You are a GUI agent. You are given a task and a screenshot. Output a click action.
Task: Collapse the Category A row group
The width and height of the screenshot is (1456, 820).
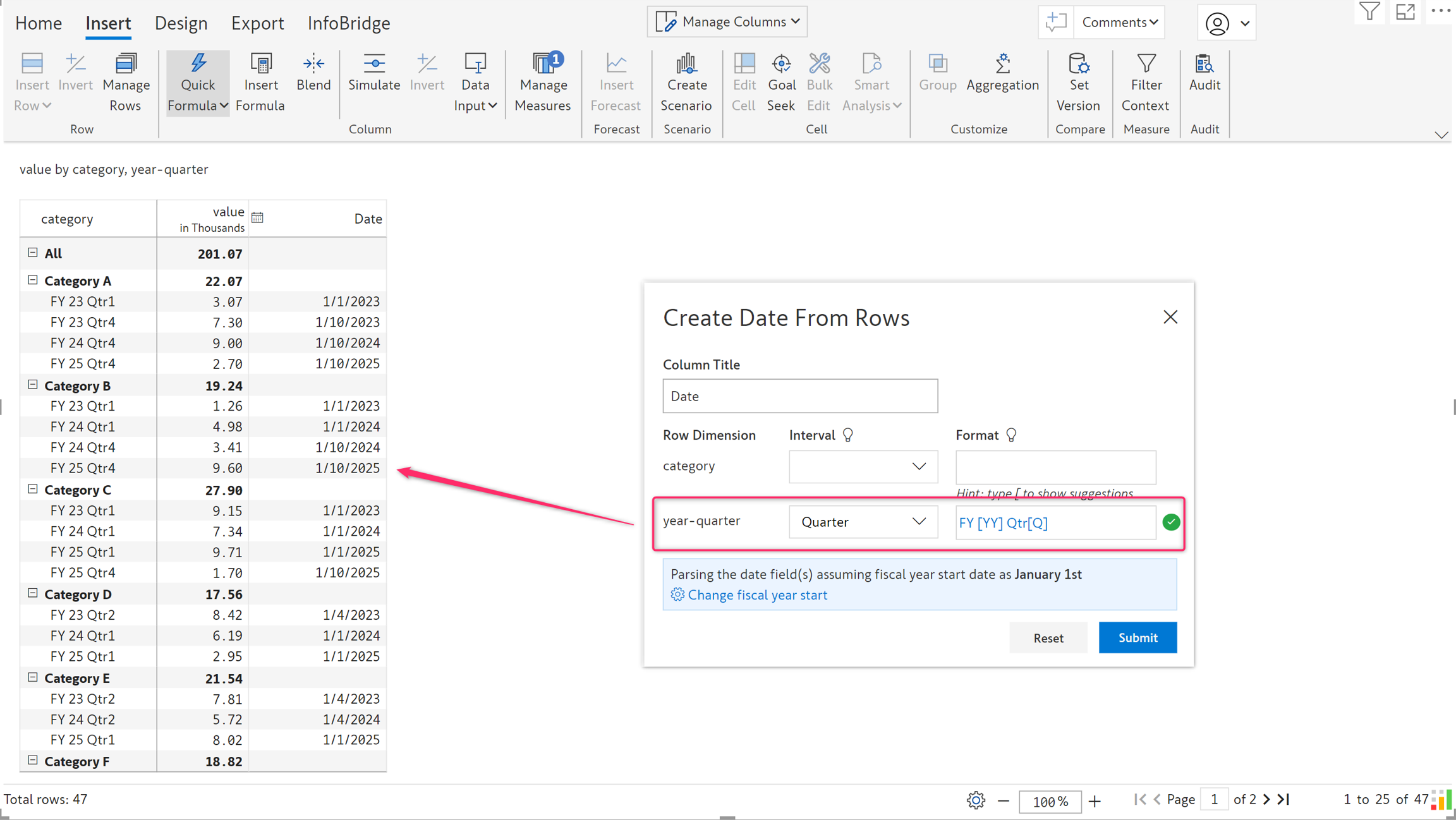[33, 280]
